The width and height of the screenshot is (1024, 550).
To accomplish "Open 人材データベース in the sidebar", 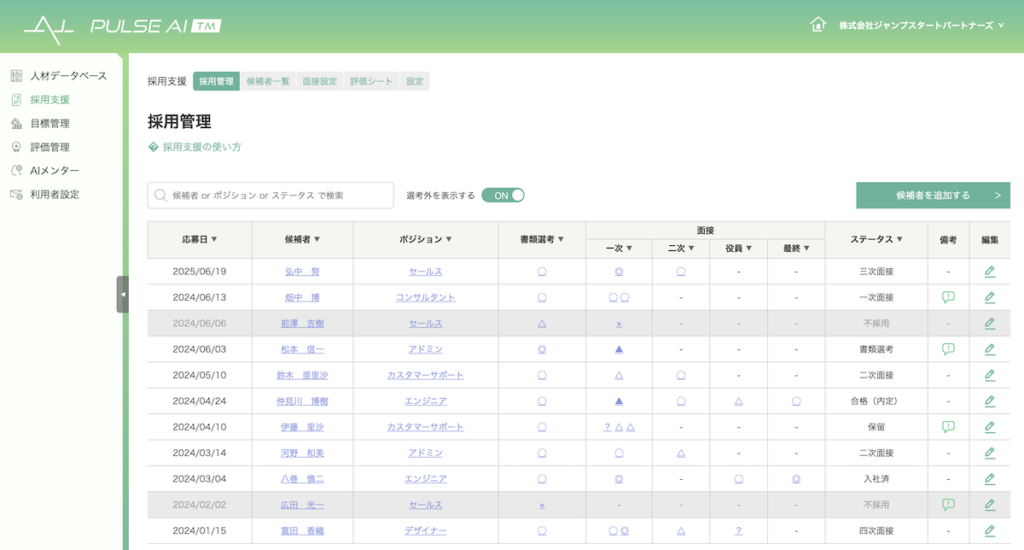I will 67,76.
